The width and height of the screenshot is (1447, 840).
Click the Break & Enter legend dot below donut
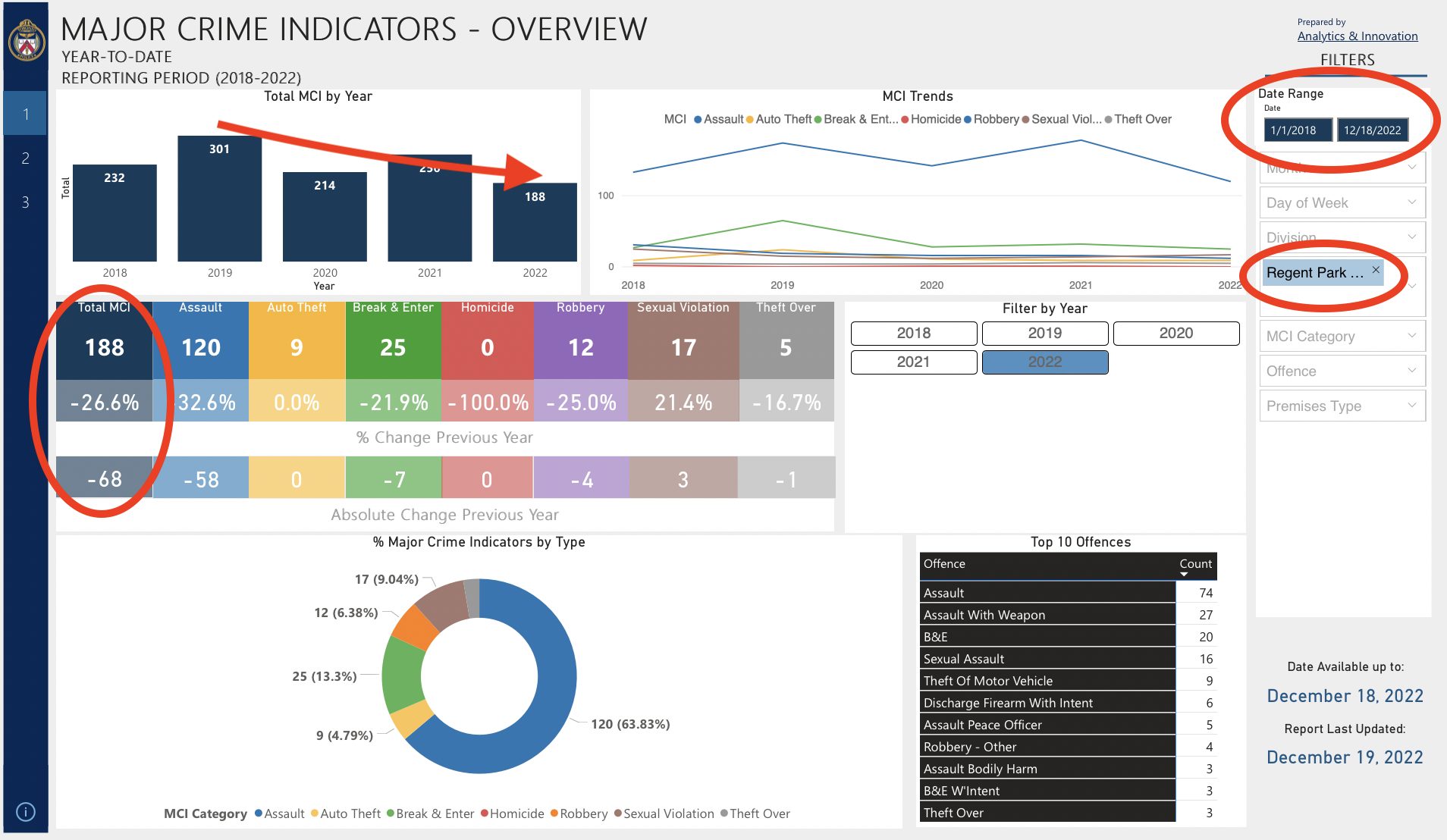click(x=391, y=813)
